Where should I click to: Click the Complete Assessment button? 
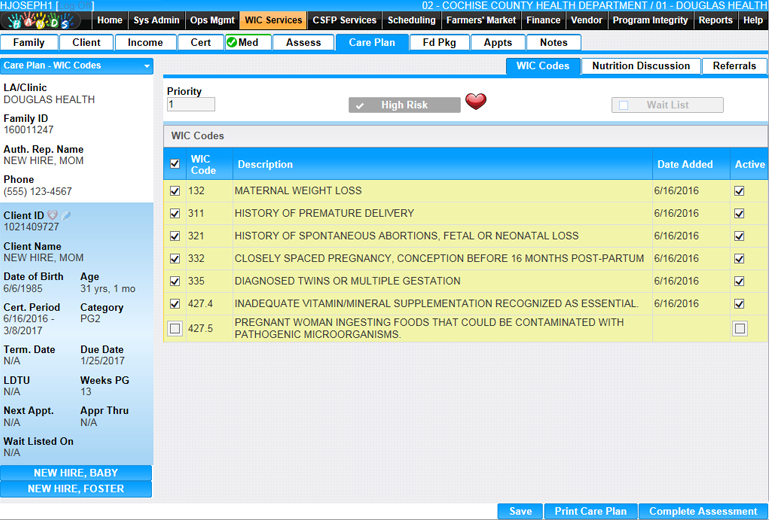pyautogui.click(x=703, y=511)
